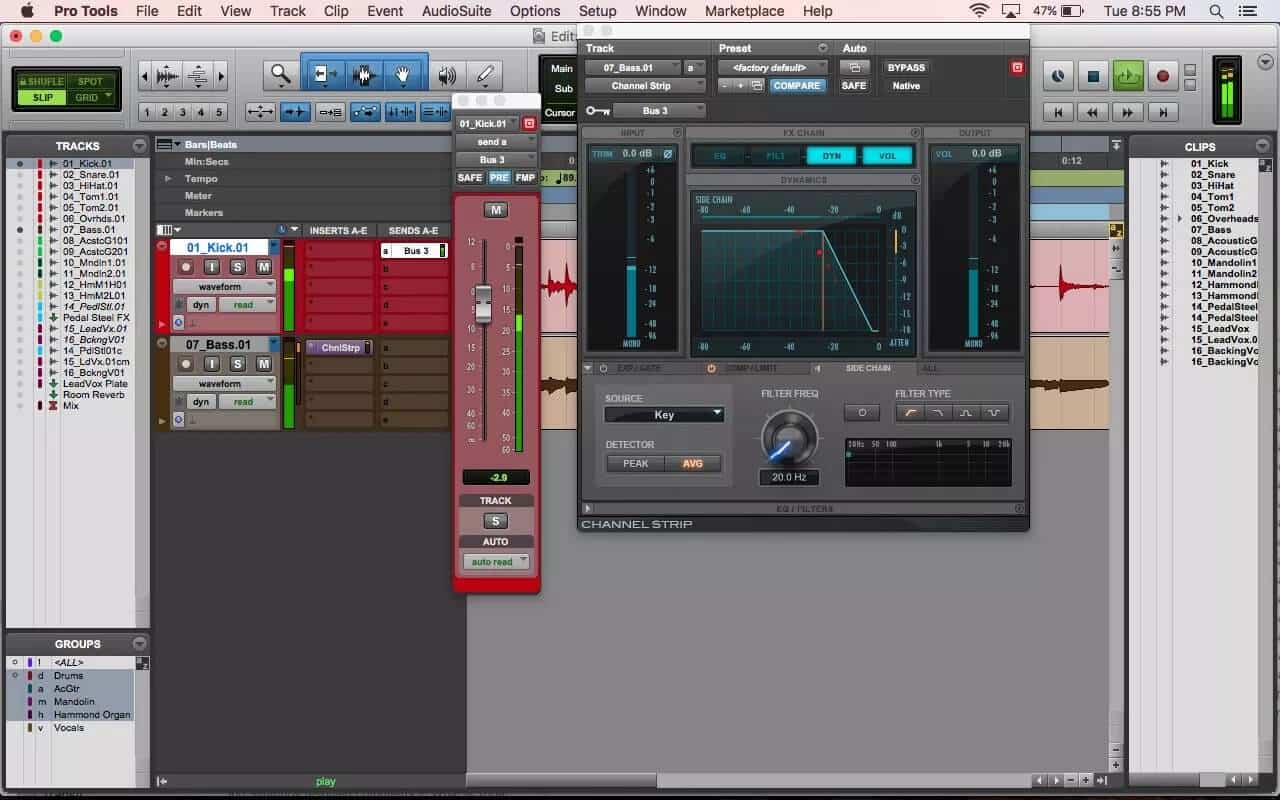Viewport: 1280px width, 800px height.
Task: Enable the SLIP edit mode
Action: [43, 97]
